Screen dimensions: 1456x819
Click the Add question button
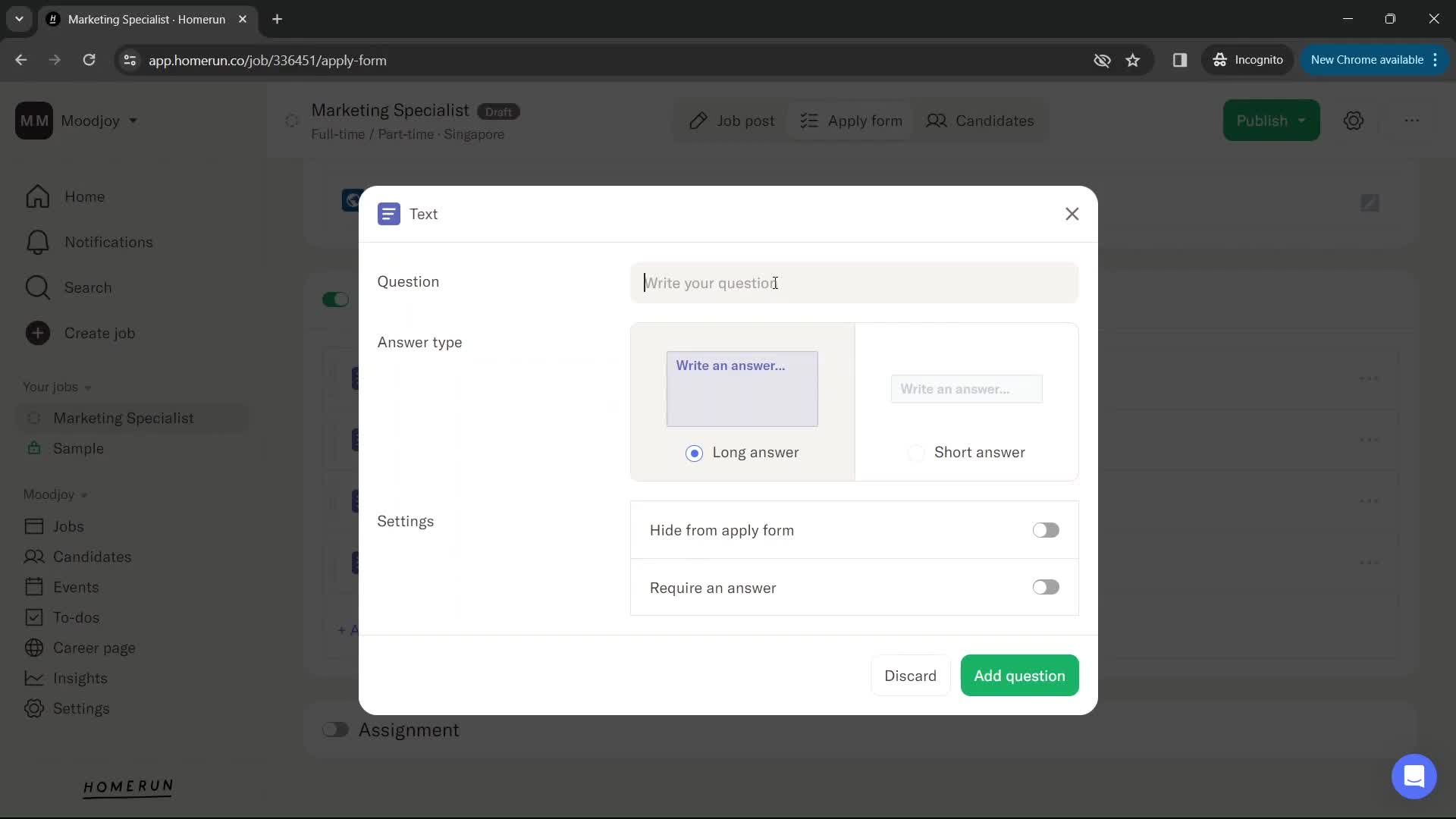click(x=1020, y=675)
